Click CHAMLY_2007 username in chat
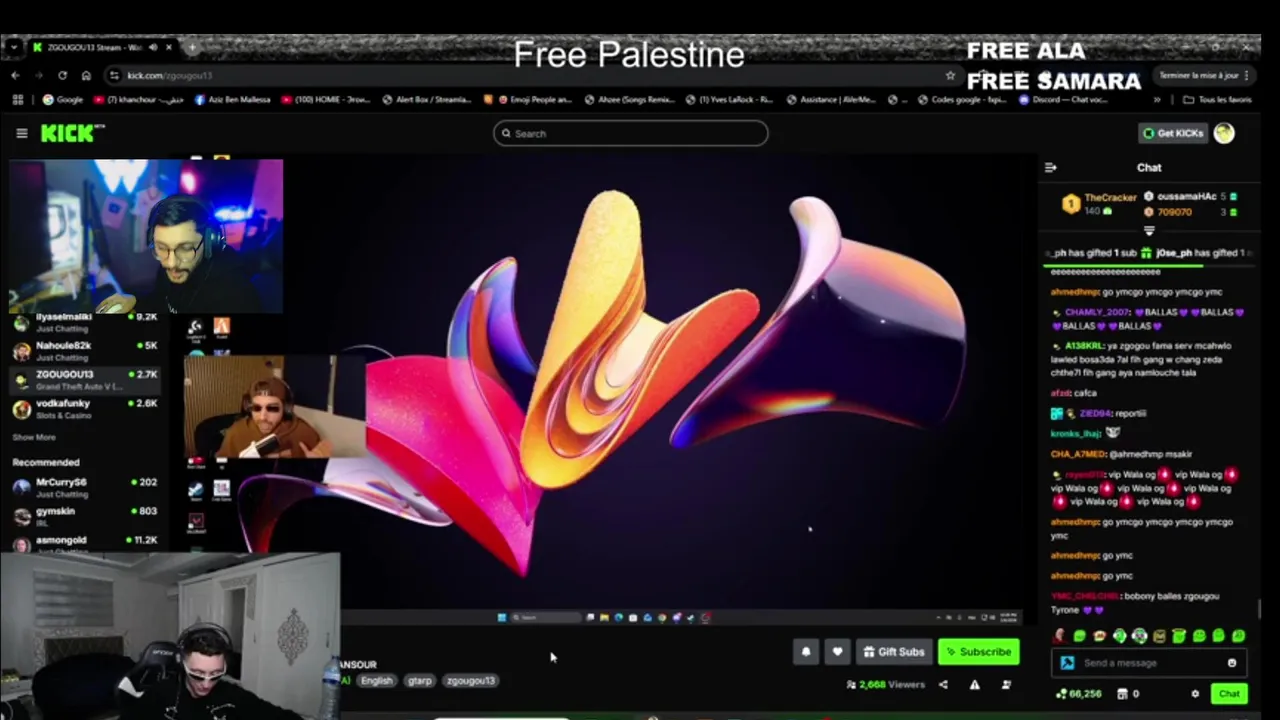This screenshot has height=720, width=1280. click(1096, 312)
